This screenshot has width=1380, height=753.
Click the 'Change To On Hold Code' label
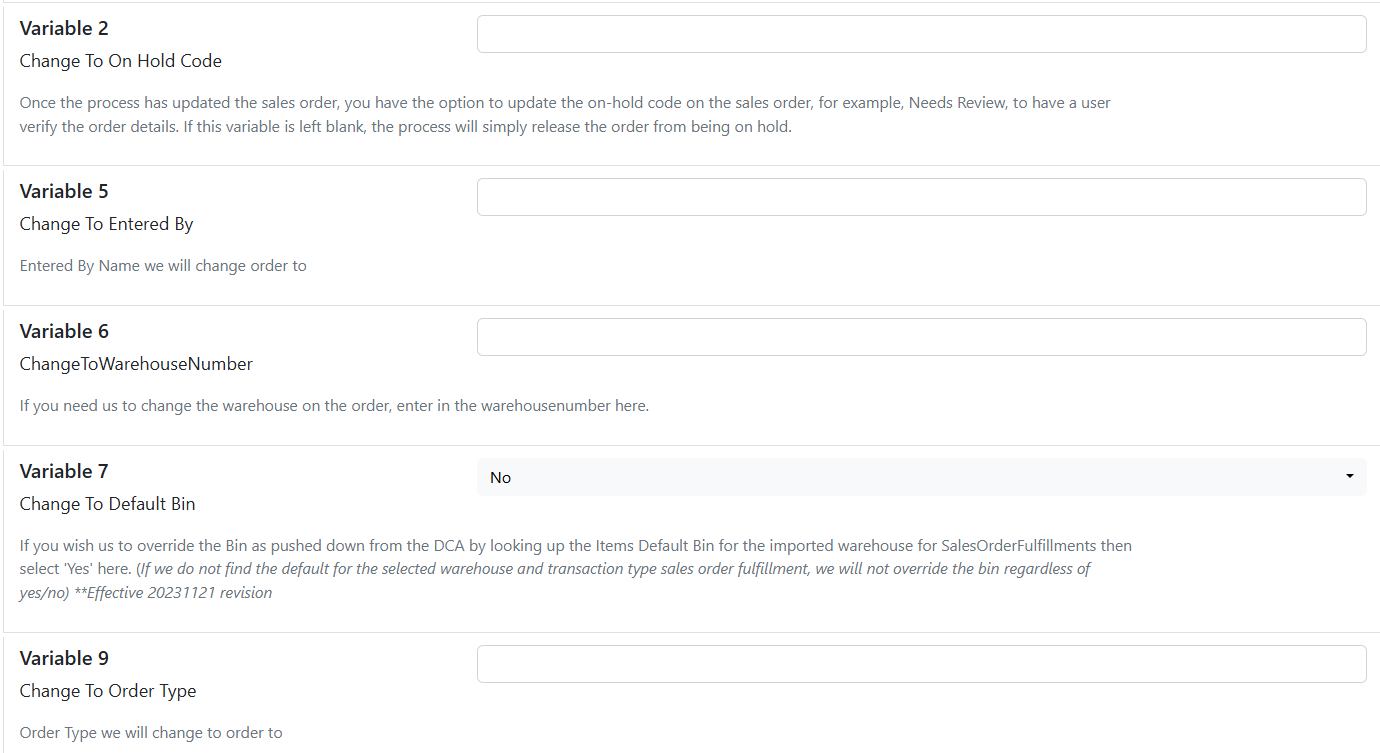coord(121,61)
